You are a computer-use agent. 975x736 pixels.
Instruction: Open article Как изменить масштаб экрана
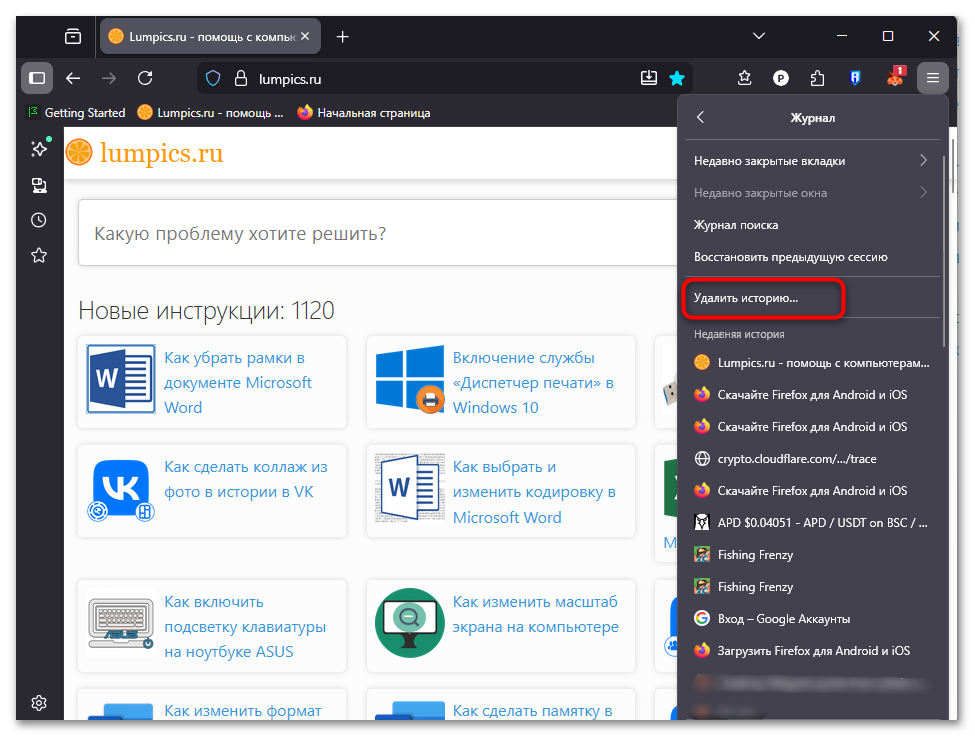coord(535,614)
